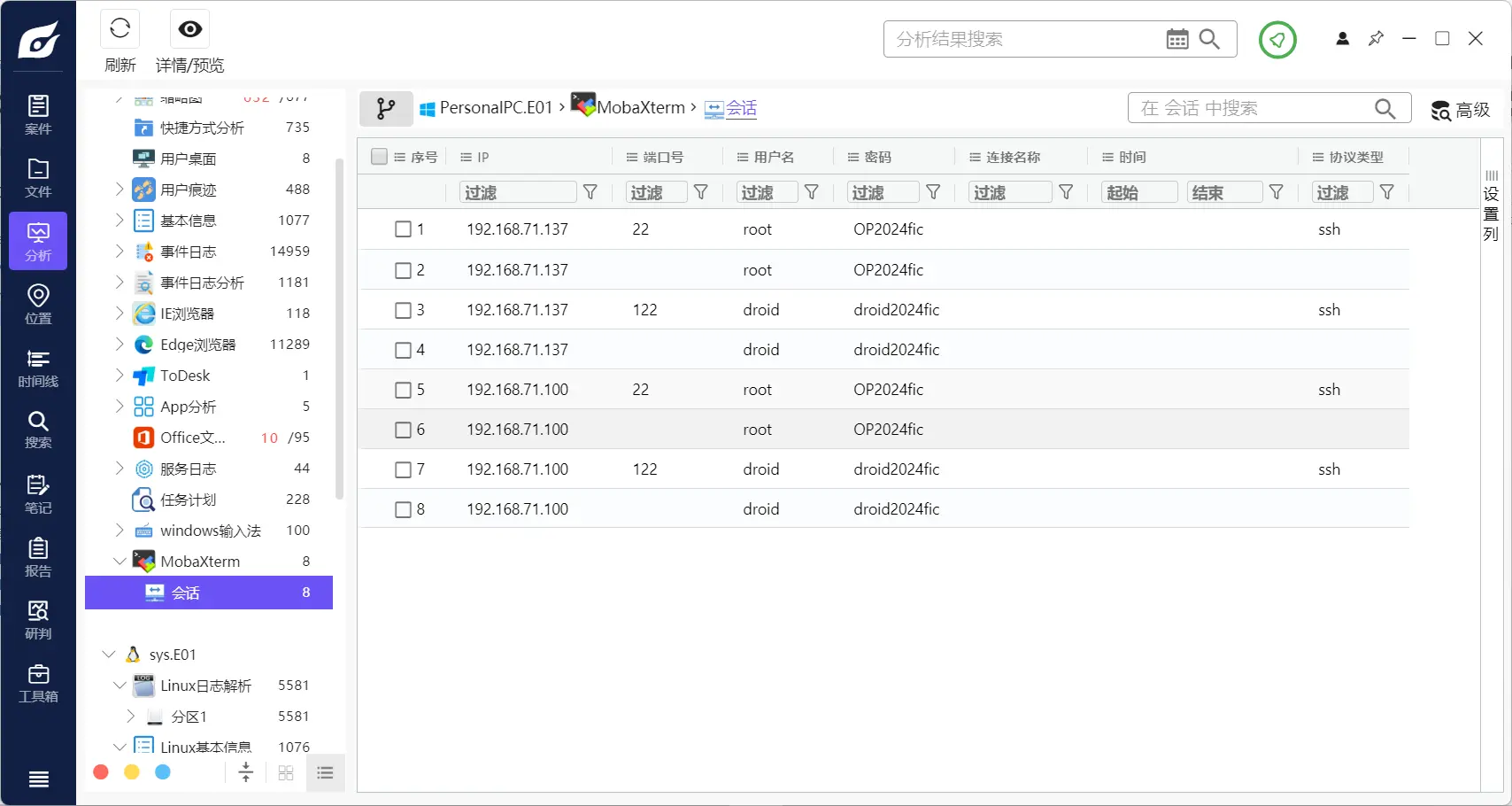Click the time column filter funnel icon
The height and width of the screenshot is (806, 1512).
1277,192
